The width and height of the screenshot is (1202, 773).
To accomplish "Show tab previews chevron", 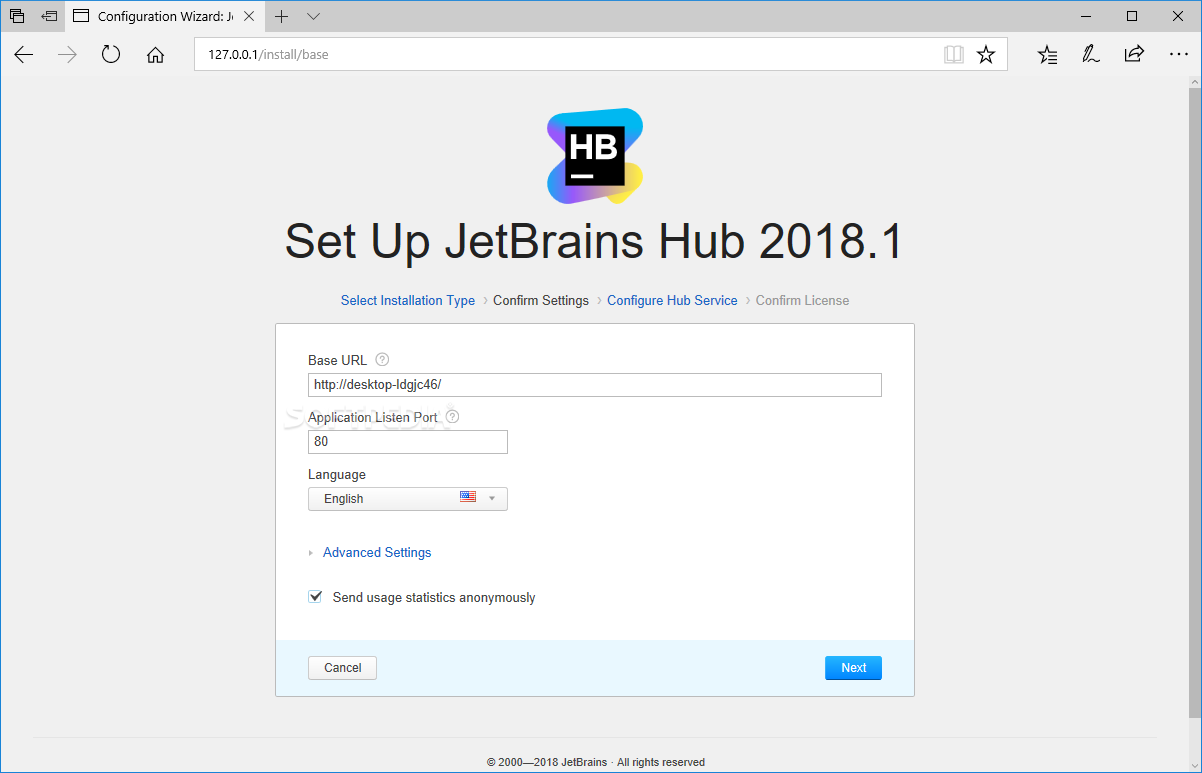I will coord(313,16).
